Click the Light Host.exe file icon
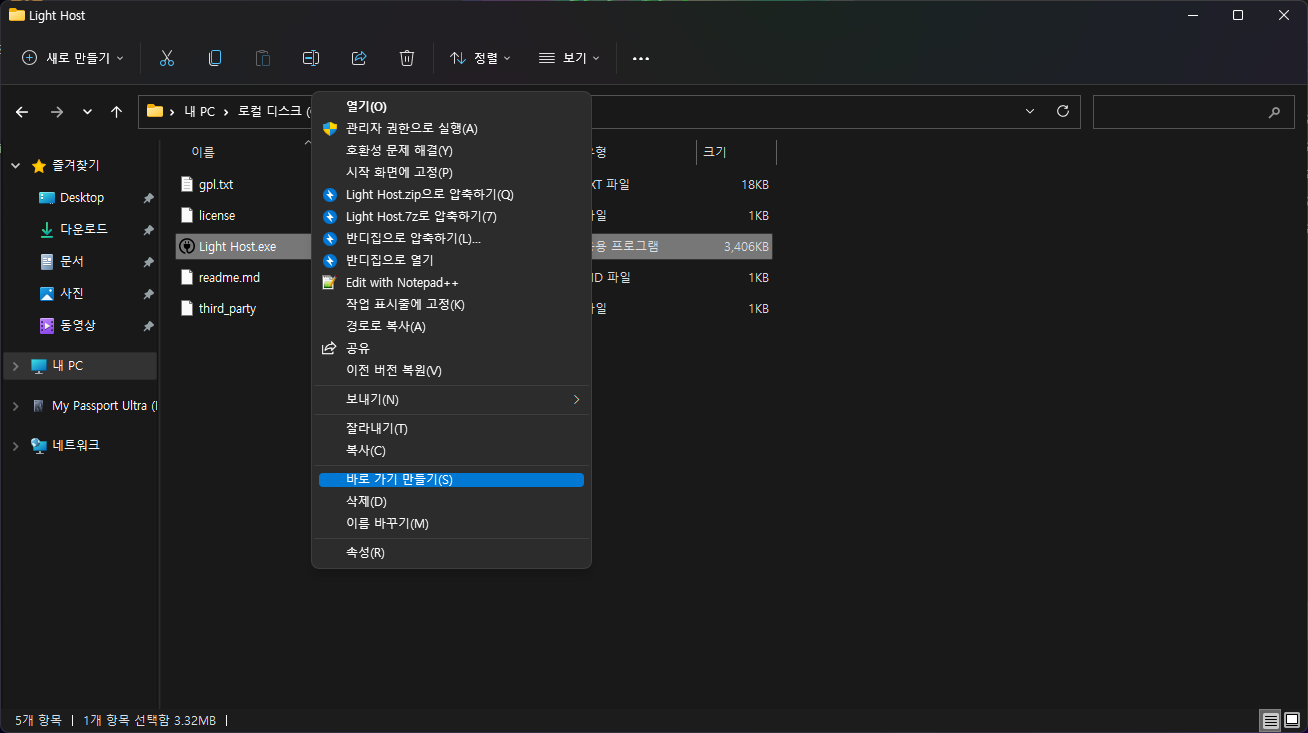Screen dimensions: 1308x733 tap(186, 246)
